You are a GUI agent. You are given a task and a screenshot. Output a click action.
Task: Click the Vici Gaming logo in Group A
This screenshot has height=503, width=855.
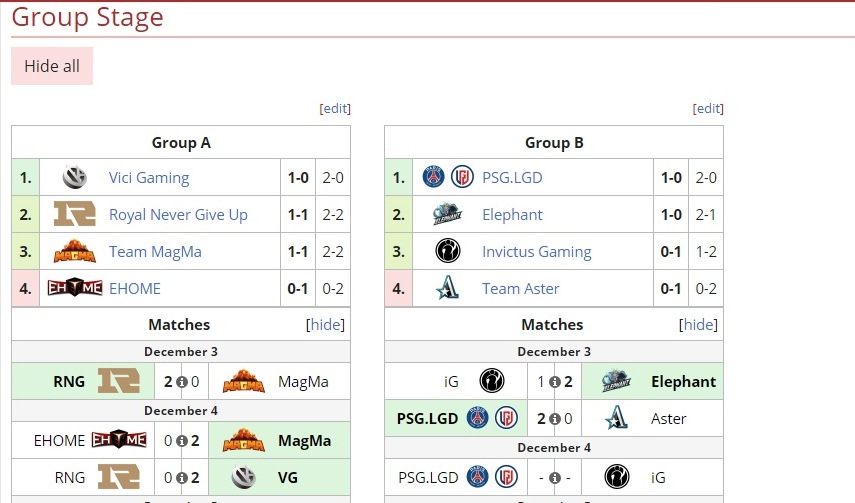point(75,178)
